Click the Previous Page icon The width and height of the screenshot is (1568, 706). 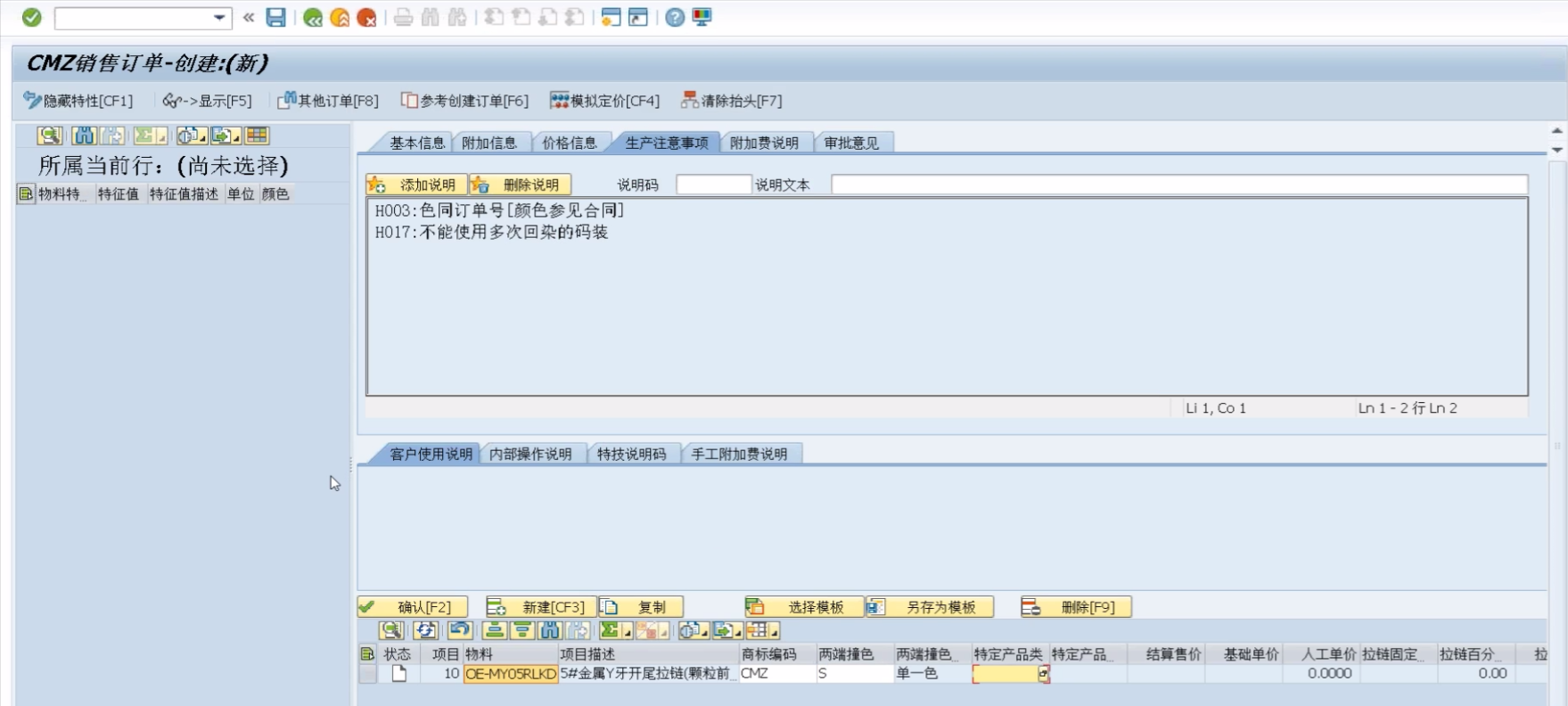(x=521, y=17)
